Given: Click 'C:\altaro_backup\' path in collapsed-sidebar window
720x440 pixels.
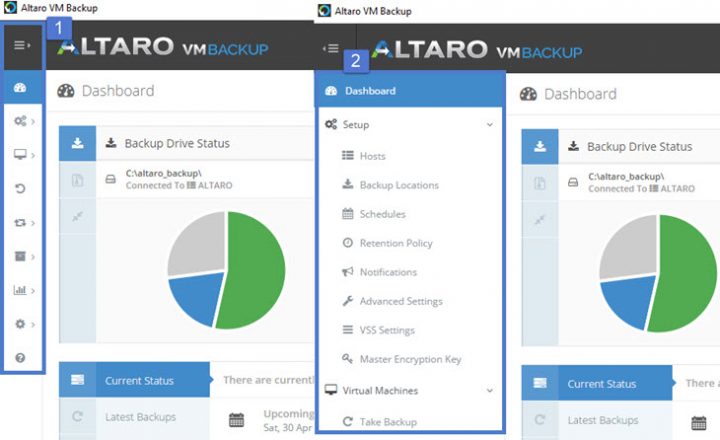Looking at the screenshot, I should click(163, 173).
